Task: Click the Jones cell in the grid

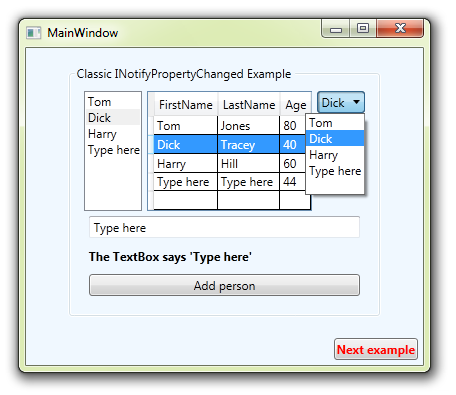Action: (x=248, y=126)
